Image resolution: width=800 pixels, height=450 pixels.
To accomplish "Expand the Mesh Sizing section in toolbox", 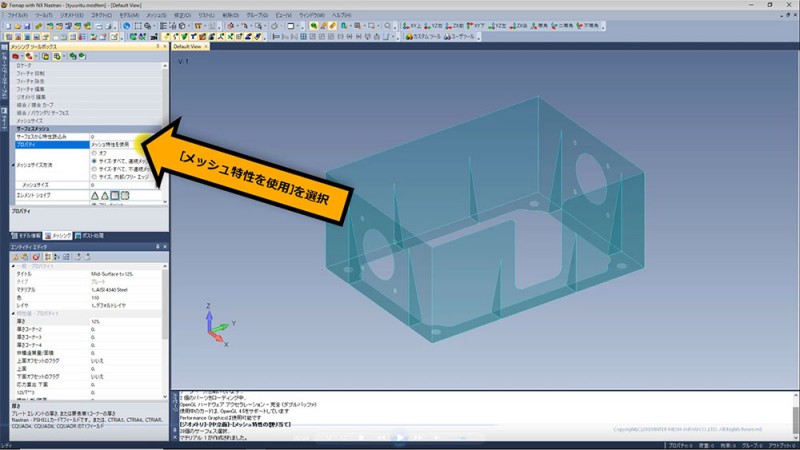I will (29, 121).
